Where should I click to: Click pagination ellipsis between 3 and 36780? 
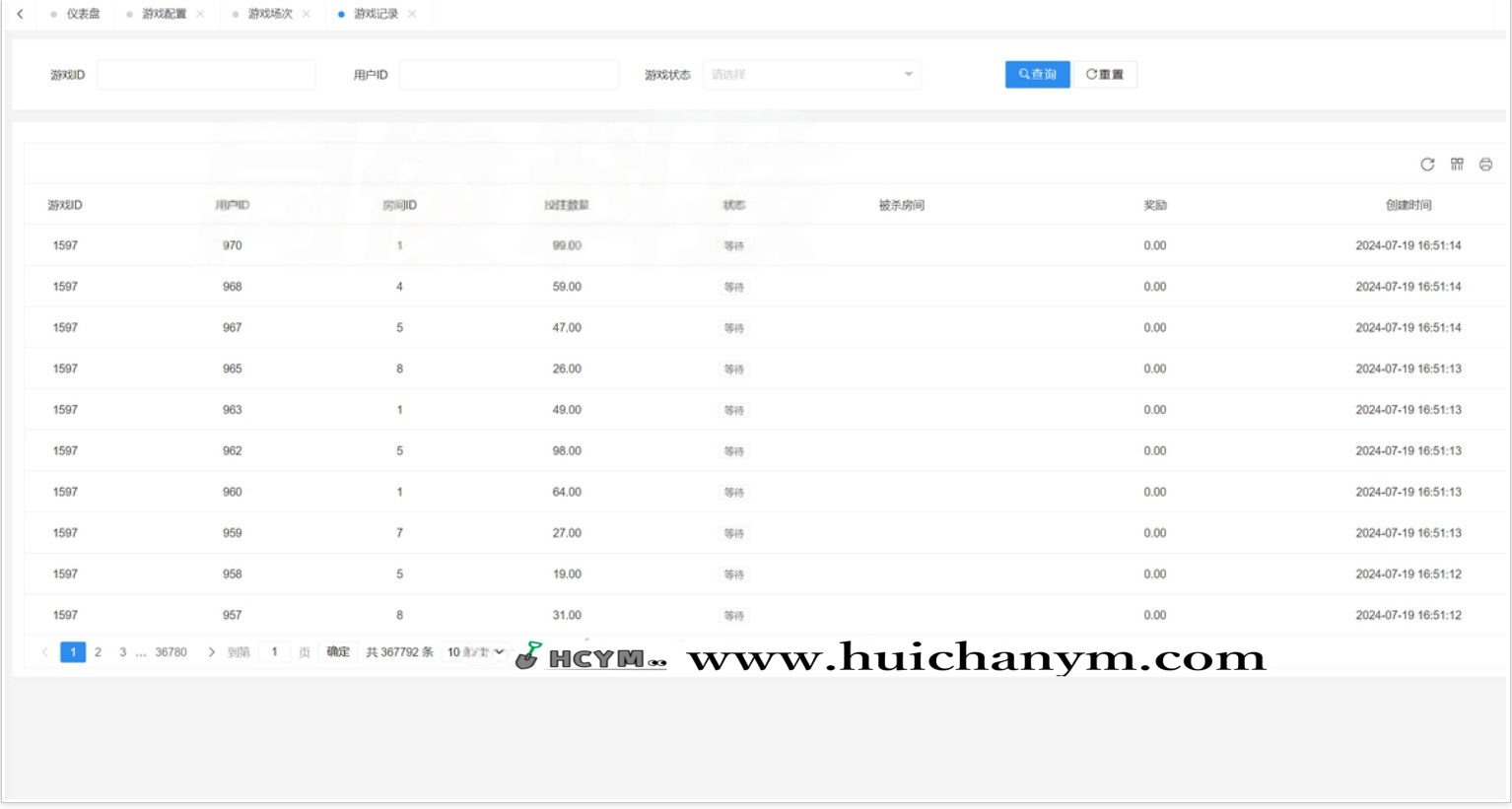click(x=141, y=652)
